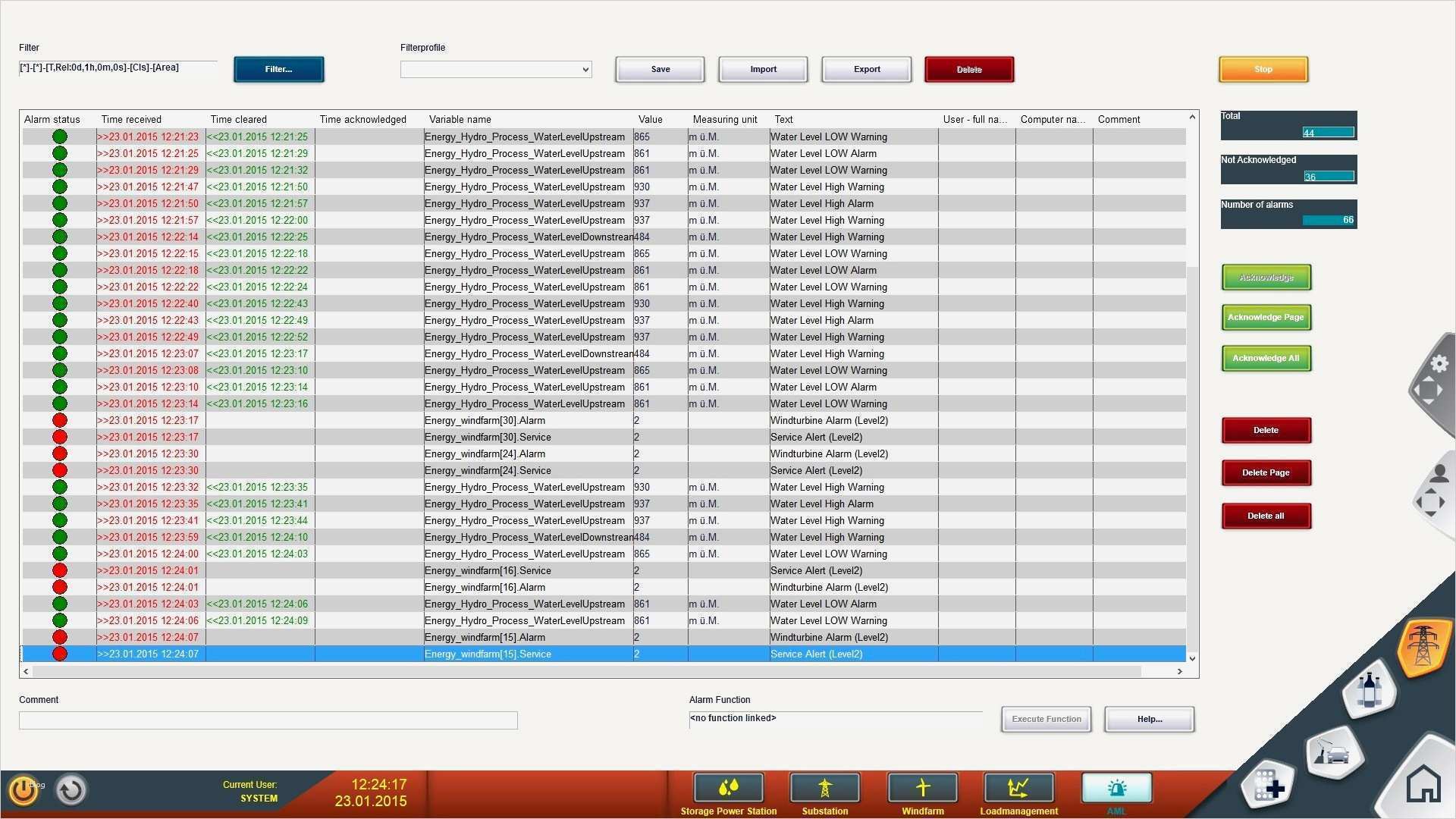
Task: Acknowledge All alarms
Action: (1265, 358)
